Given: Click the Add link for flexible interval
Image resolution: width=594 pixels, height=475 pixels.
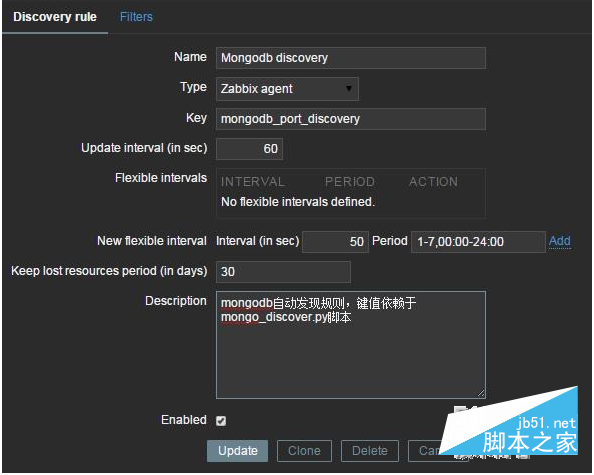Looking at the screenshot, I should pos(560,241).
